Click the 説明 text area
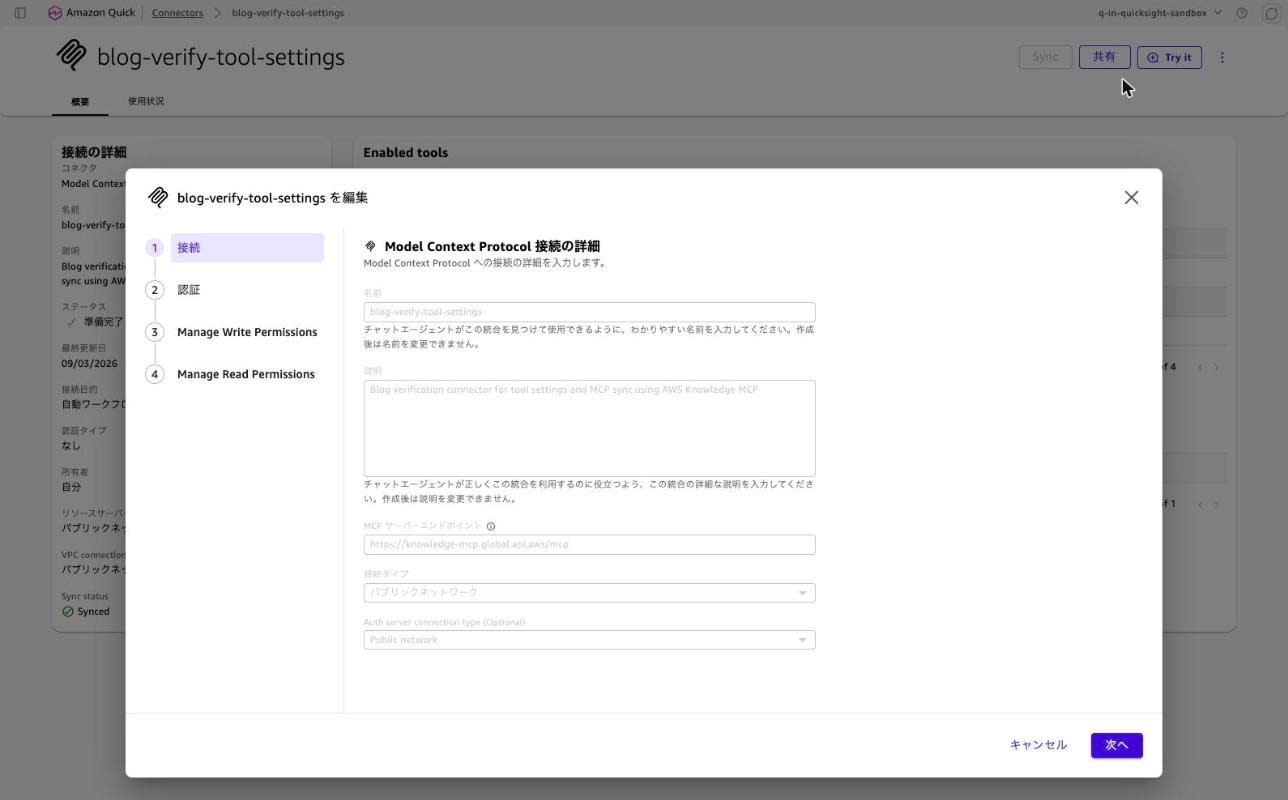 tap(589, 428)
